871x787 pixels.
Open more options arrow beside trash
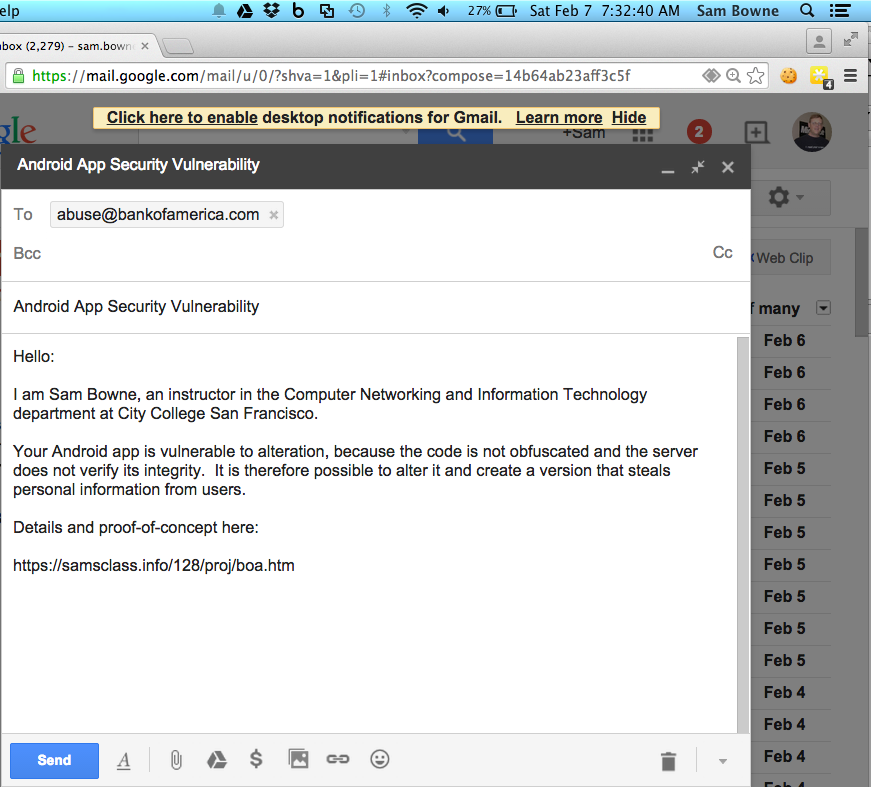pyautogui.click(x=723, y=761)
